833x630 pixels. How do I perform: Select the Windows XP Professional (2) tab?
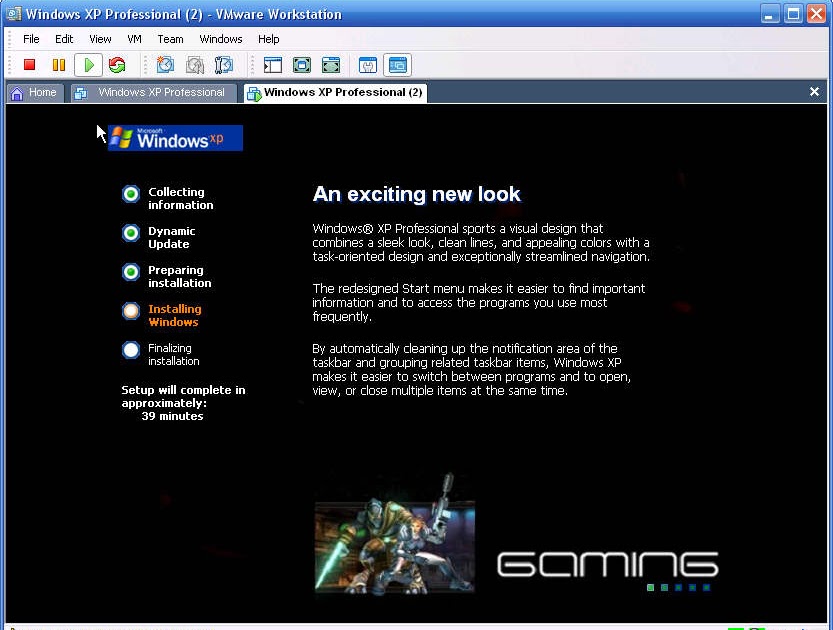pyautogui.click(x=335, y=92)
